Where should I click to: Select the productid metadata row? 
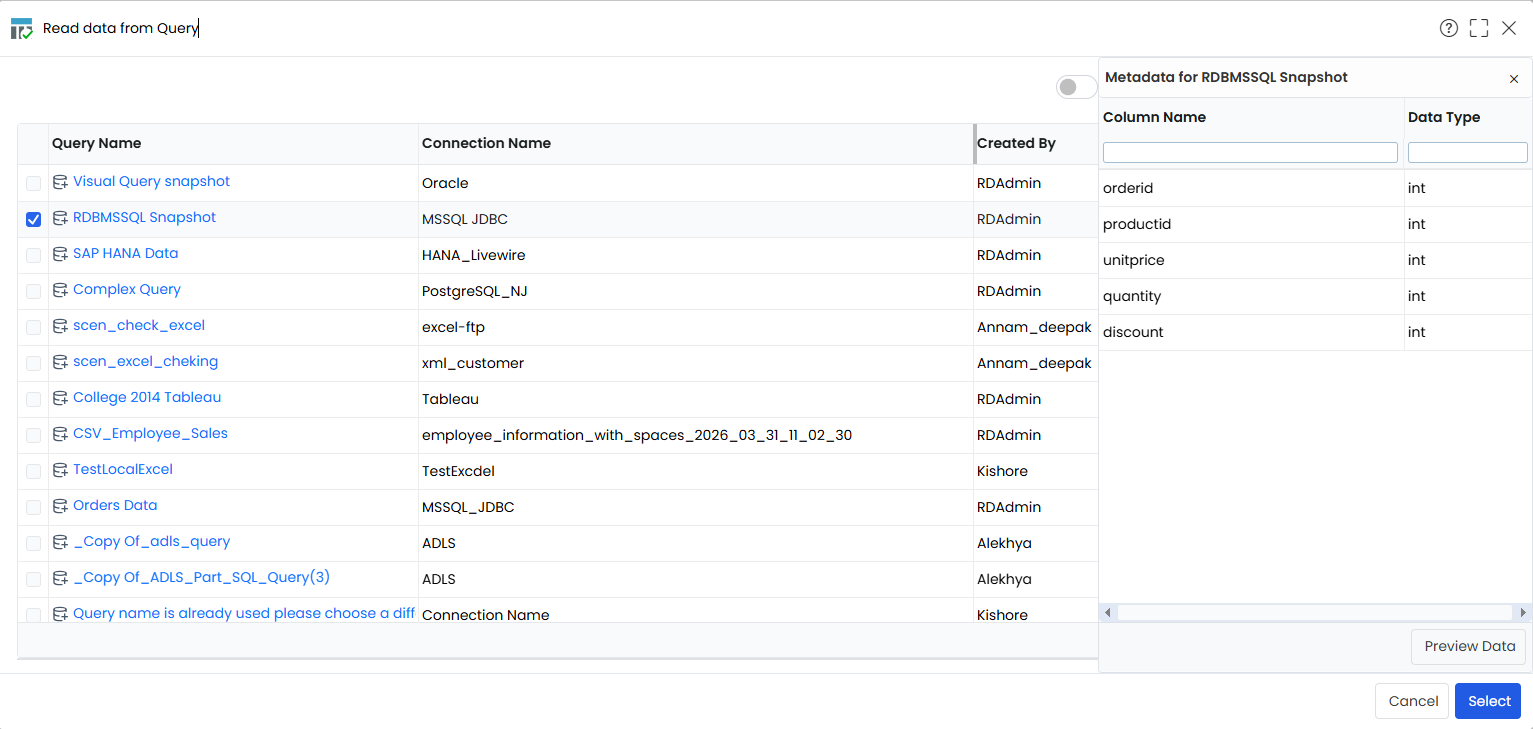point(1315,224)
